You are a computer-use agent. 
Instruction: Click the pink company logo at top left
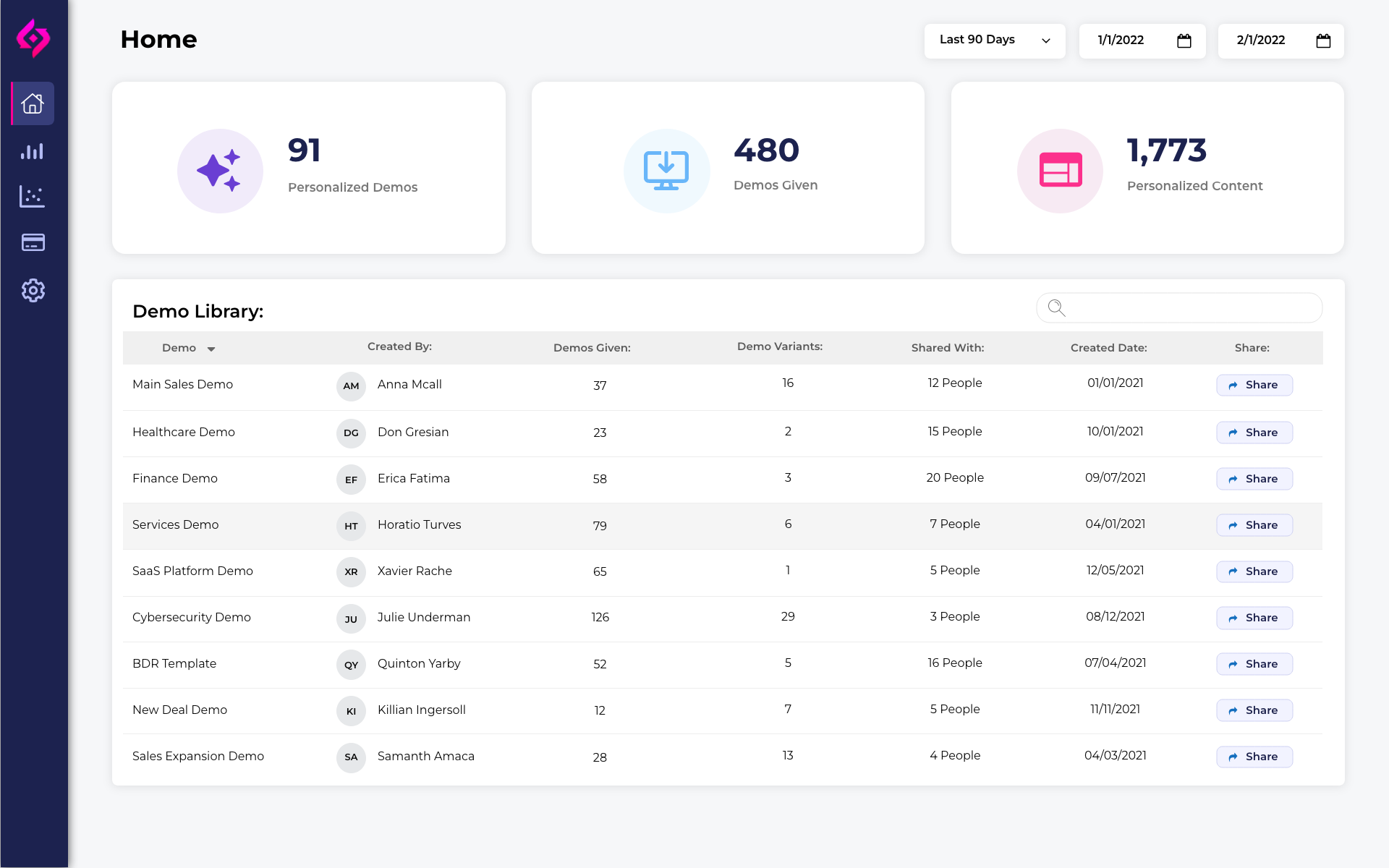[34, 38]
